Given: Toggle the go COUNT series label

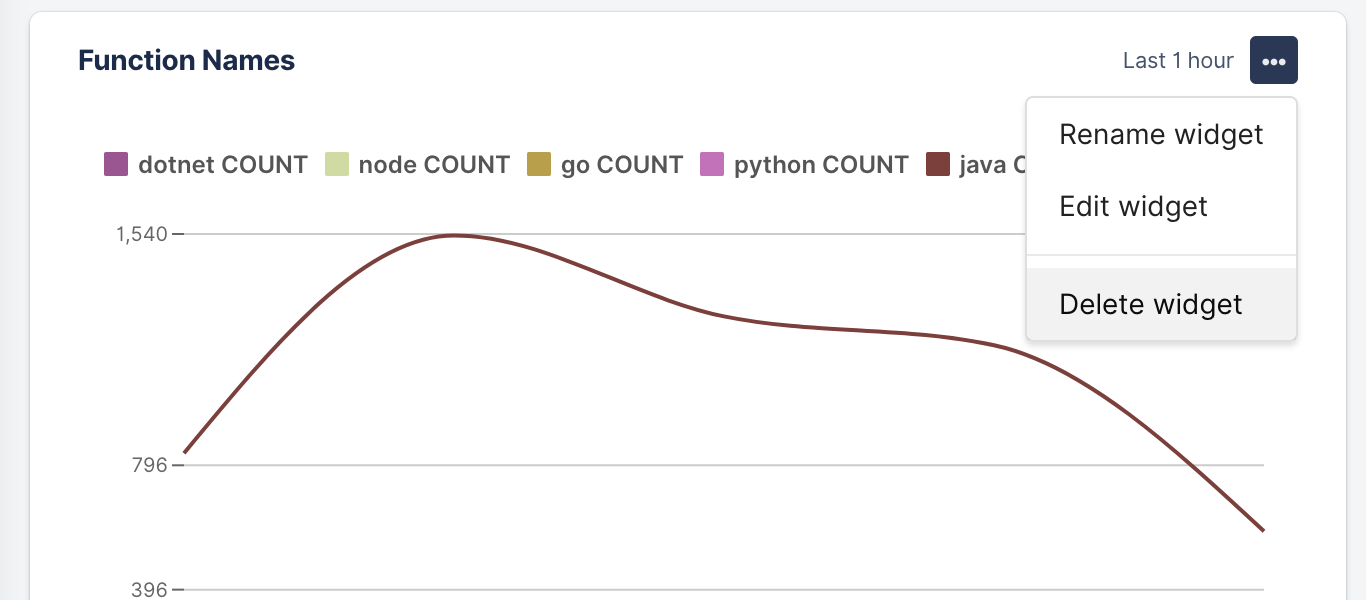Looking at the screenshot, I should [622, 165].
